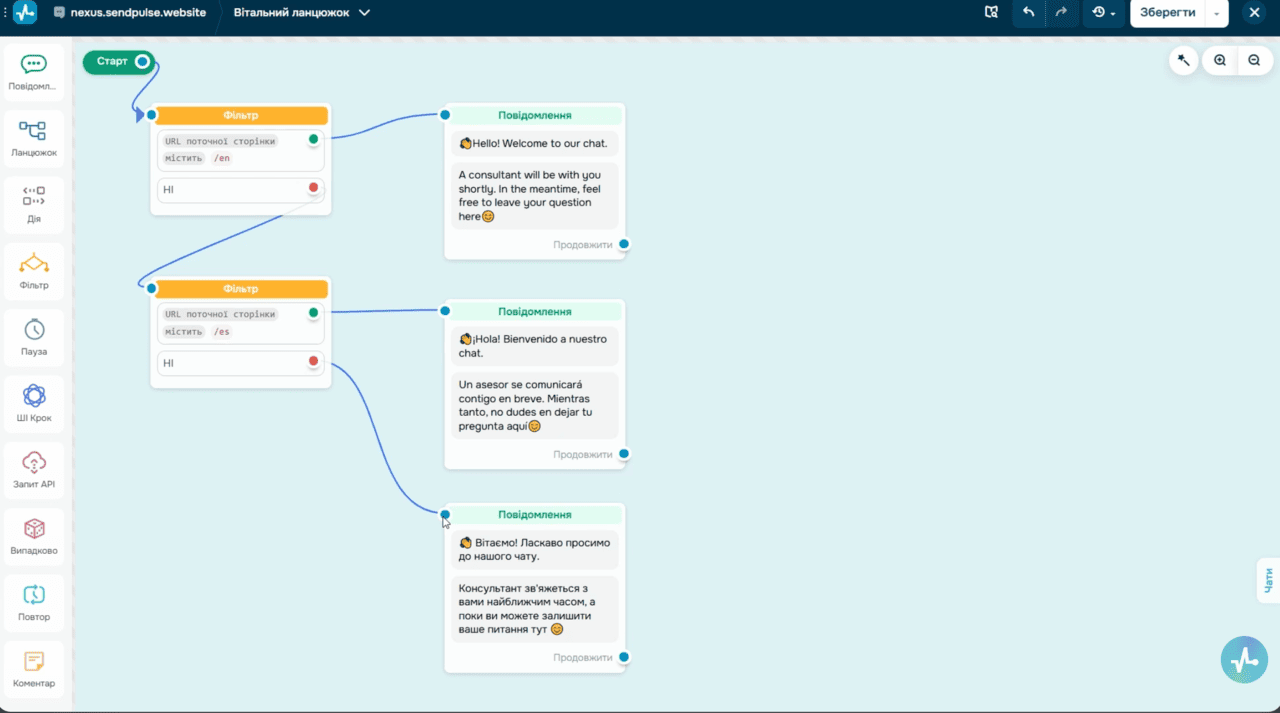
Task: Add a Повтор repeat block from sidebar
Action: click(34, 603)
